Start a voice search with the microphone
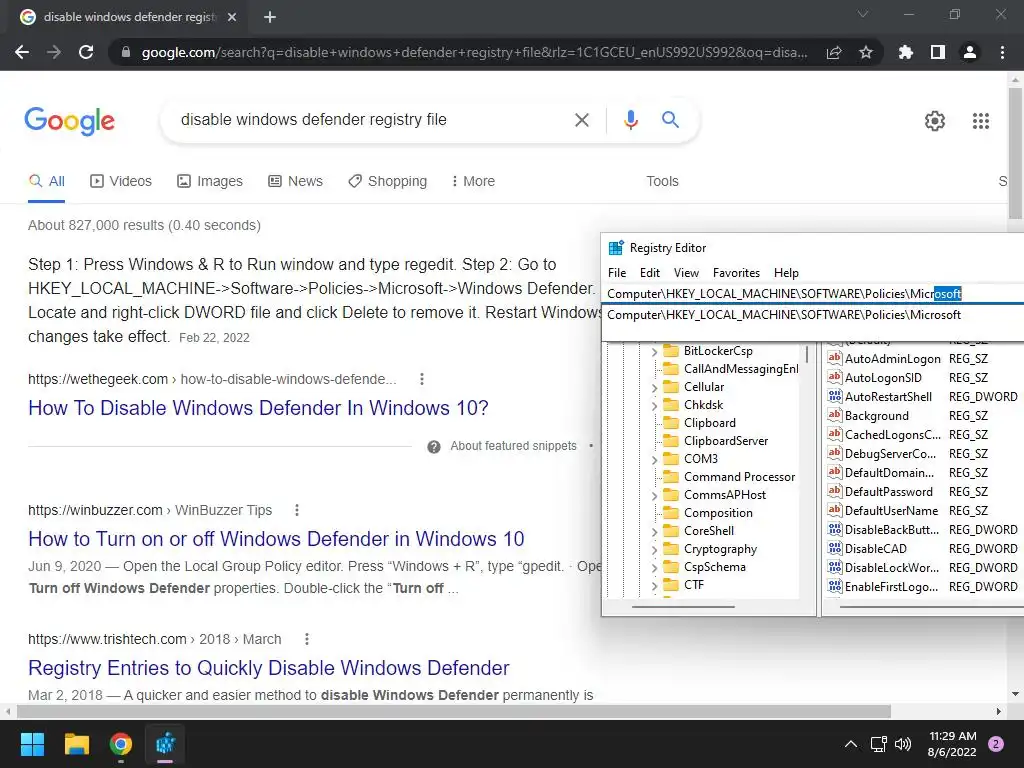 tap(630, 120)
